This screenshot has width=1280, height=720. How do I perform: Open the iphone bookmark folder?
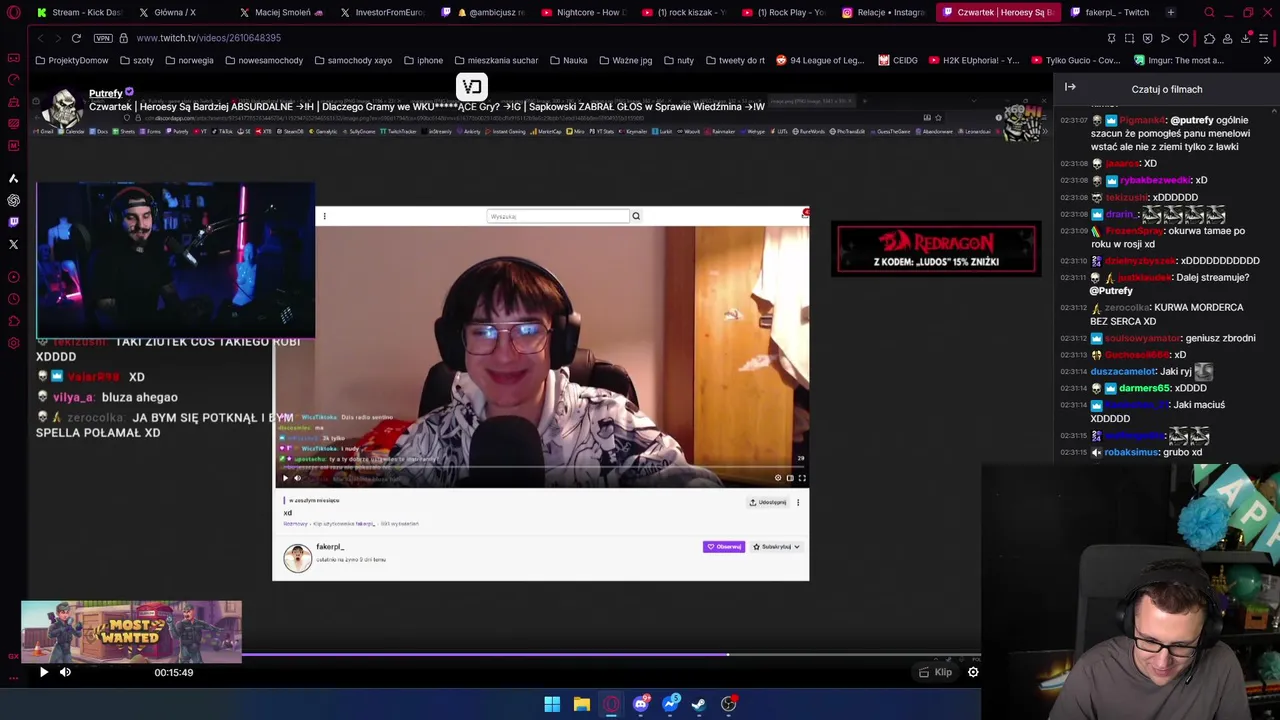point(423,60)
